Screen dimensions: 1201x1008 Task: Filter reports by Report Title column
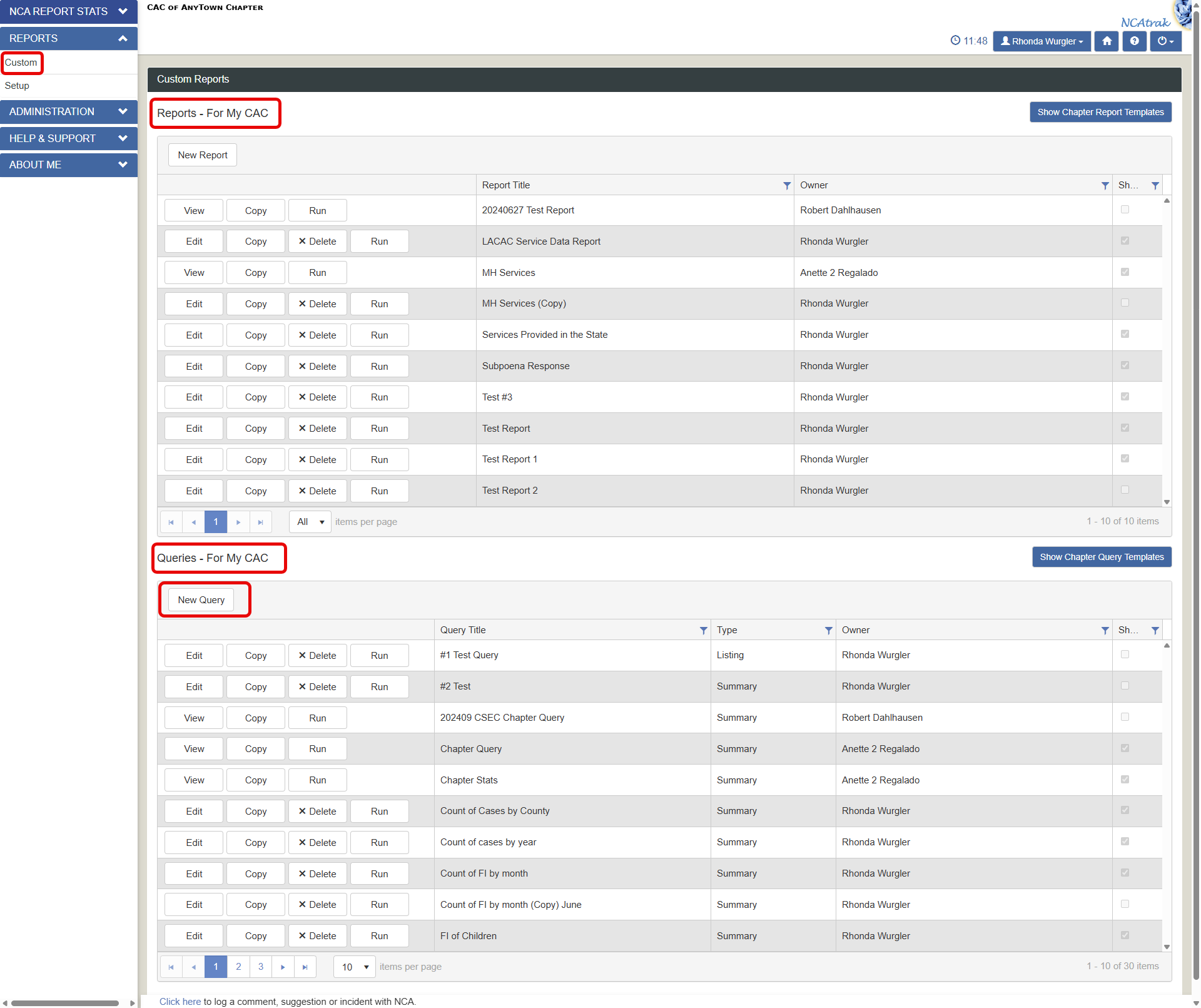click(x=787, y=186)
